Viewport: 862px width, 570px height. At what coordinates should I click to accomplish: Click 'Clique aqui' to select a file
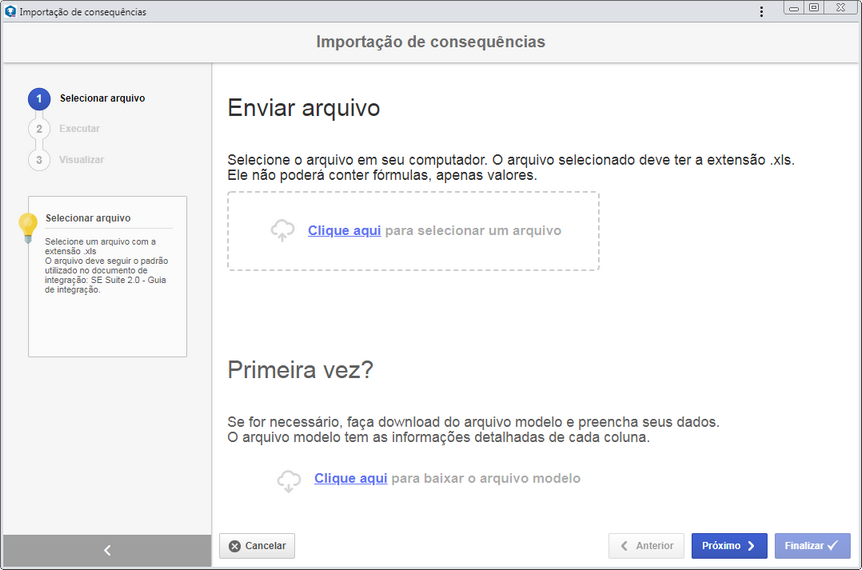344,230
